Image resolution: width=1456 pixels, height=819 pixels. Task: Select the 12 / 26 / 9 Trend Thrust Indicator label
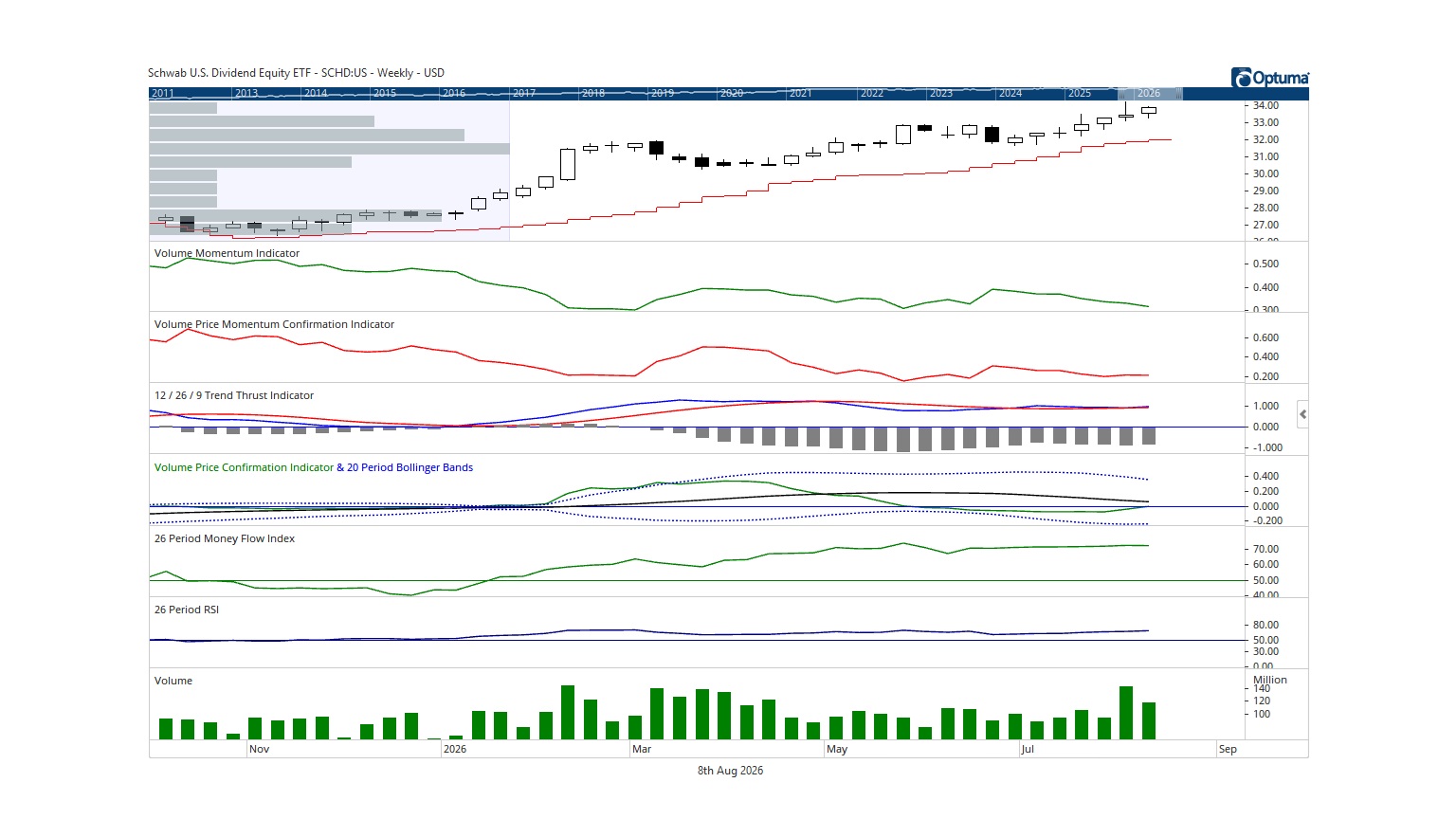234,395
